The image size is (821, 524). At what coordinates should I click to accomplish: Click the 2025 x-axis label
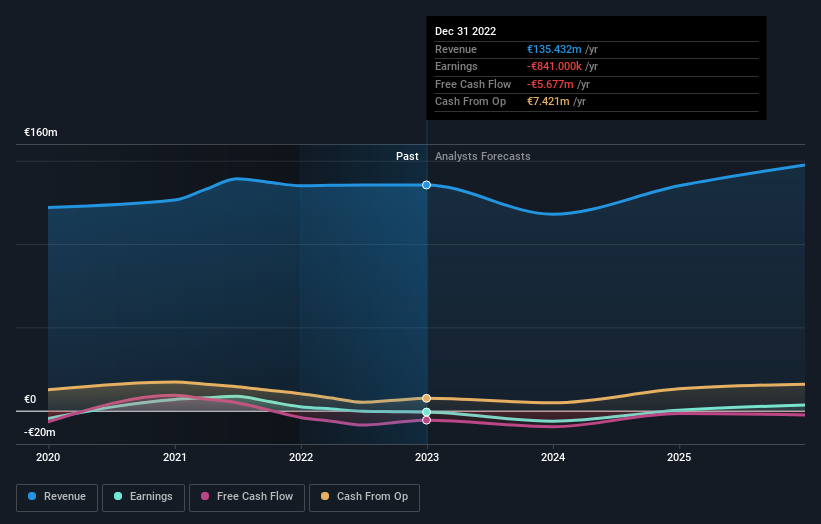[679, 458]
